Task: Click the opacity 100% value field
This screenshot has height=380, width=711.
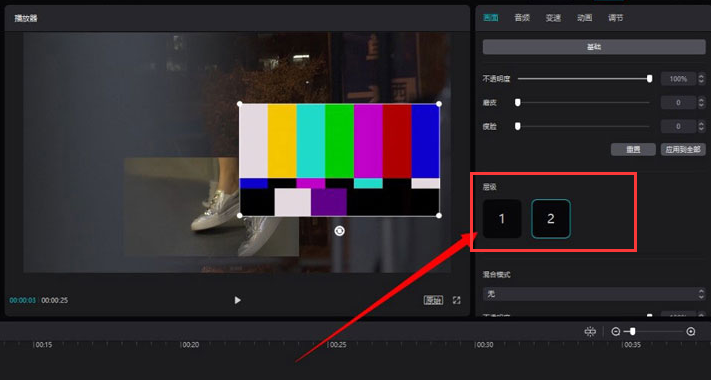Action: coord(678,79)
